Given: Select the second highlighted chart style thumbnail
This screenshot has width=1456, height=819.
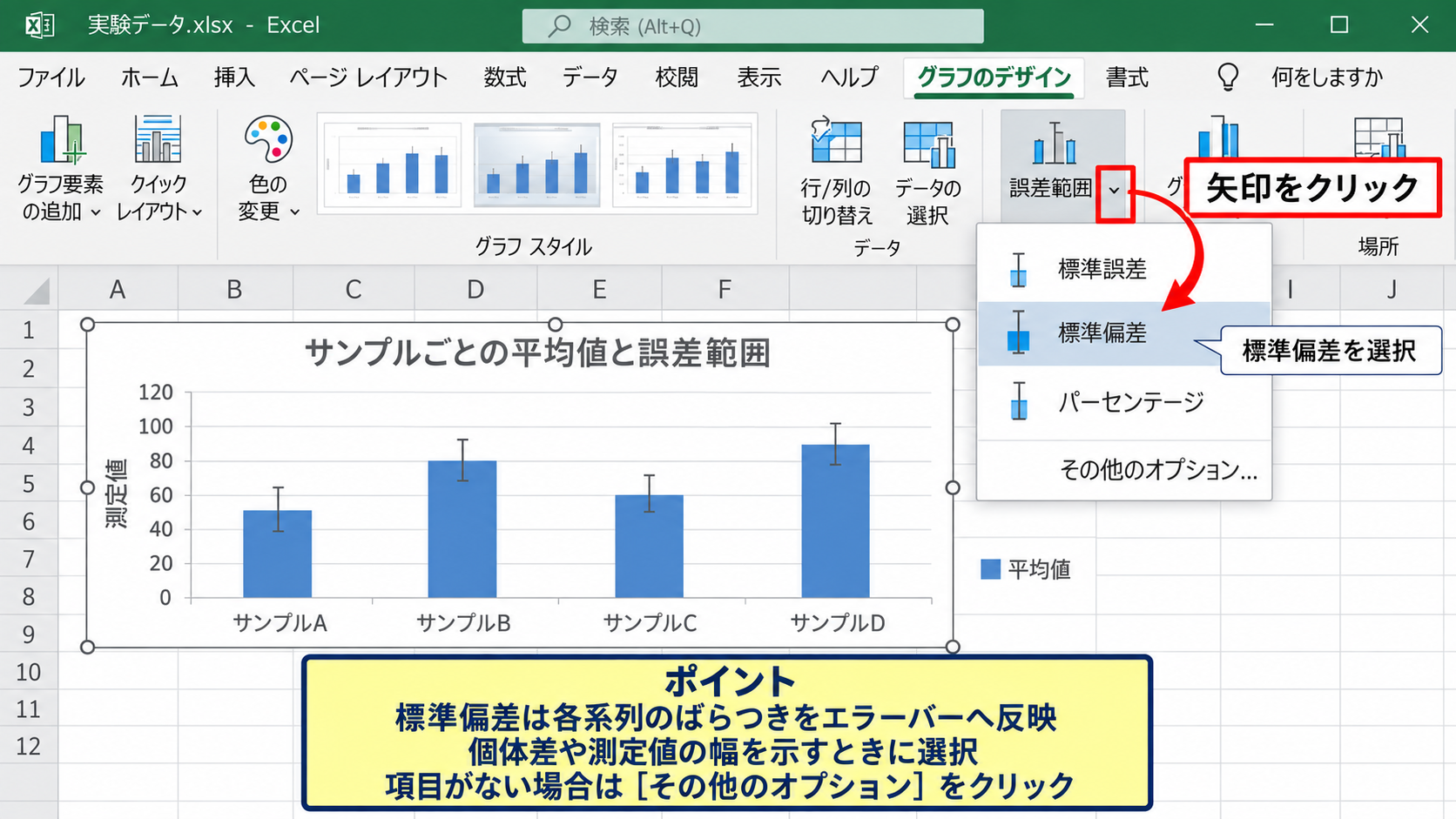Looking at the screenshot, I should coord(536,164).
